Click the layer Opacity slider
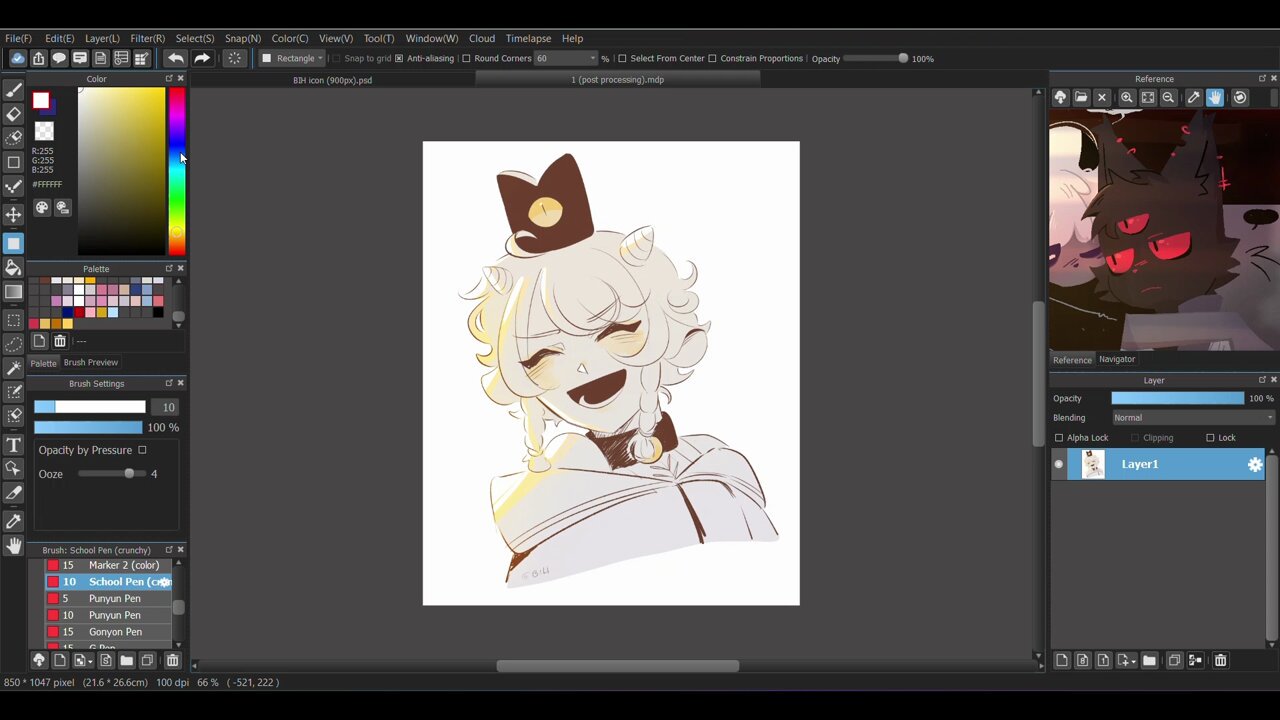 (x=1178, y=398)
